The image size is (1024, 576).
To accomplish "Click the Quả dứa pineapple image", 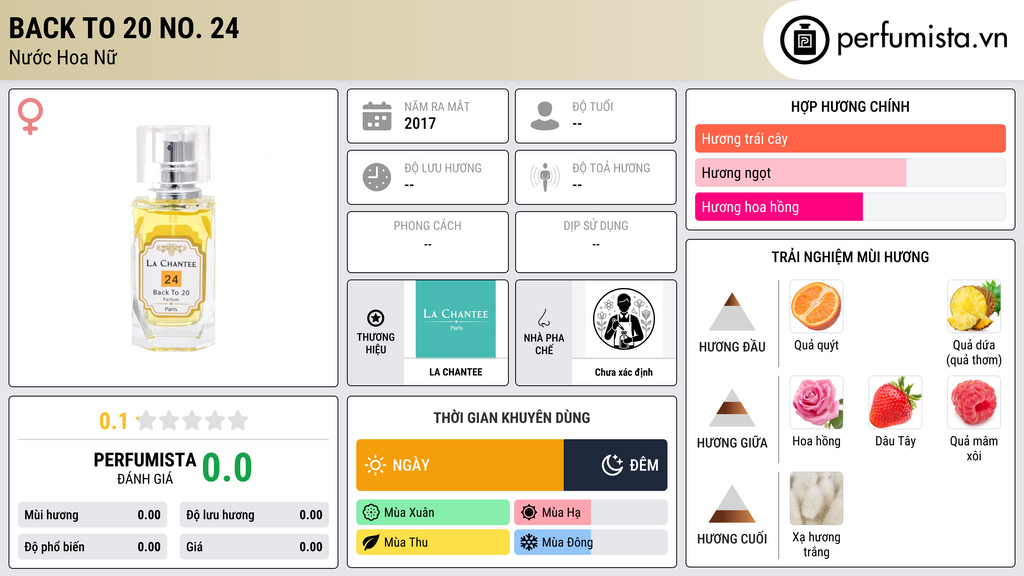I will point(974,306).
